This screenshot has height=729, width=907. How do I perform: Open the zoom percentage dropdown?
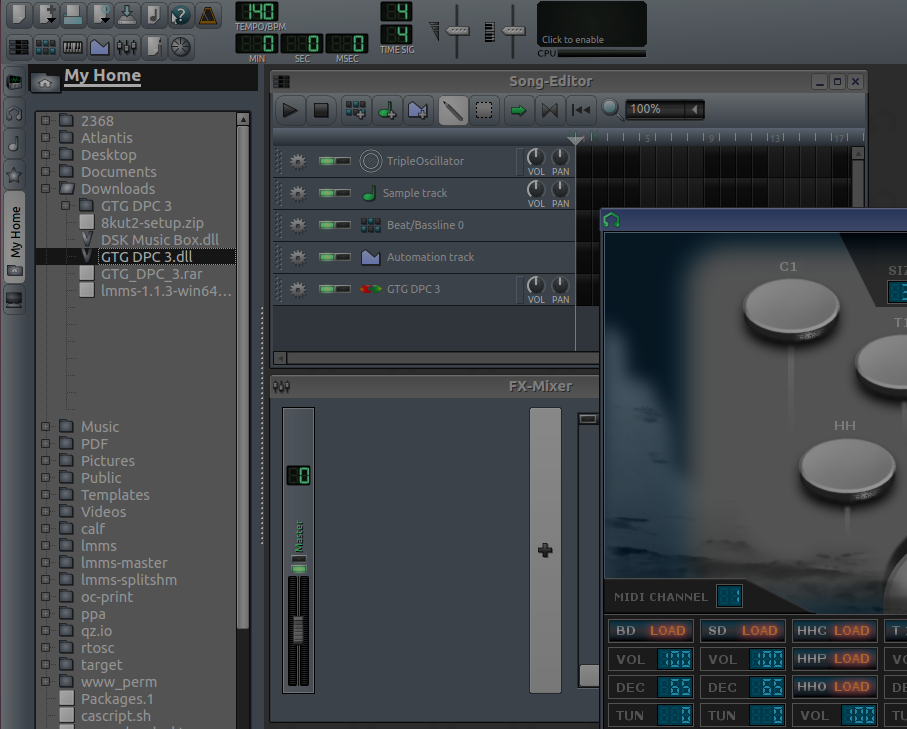pyautogui.click(x=694, y=109)
